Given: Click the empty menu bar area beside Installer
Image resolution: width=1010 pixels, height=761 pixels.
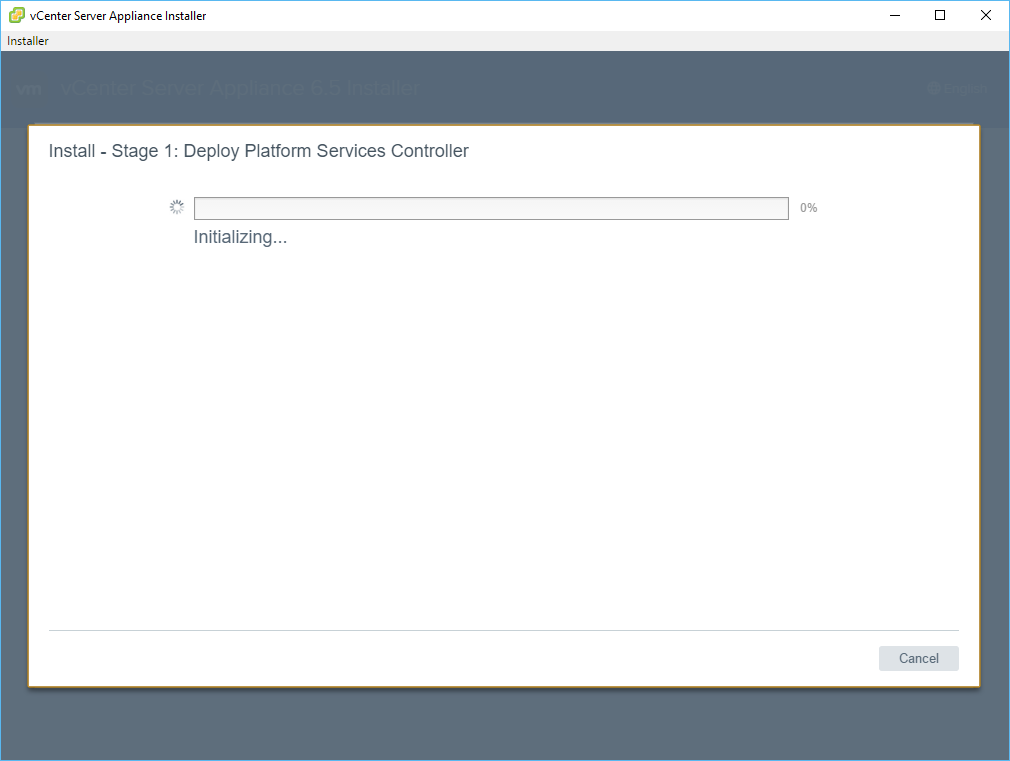Looking at the screenshot, I should 500,41.
